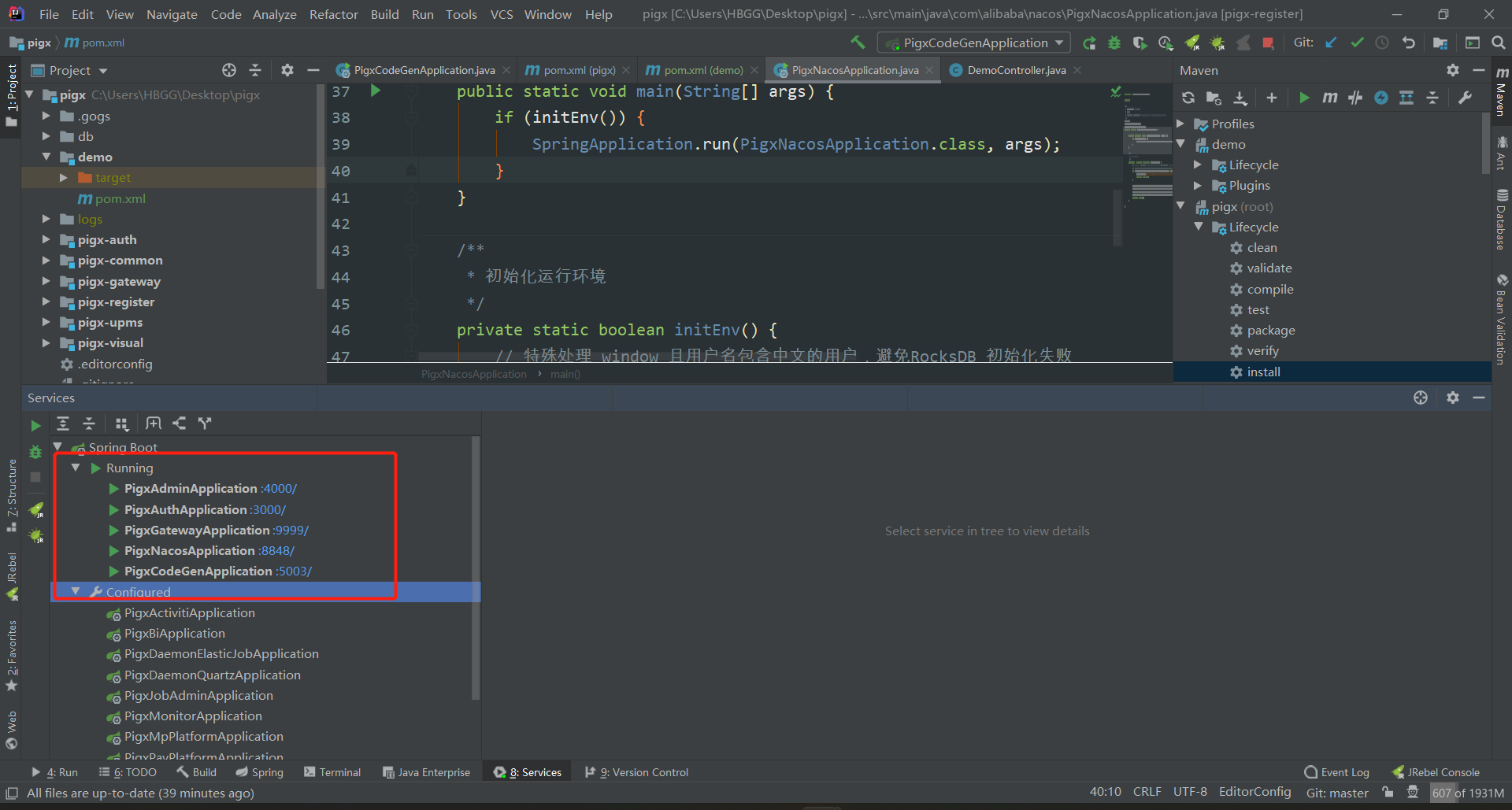1512x810 pixels.
Task: Click the Services tree vertical scrollbar
Action: [x=476, y=568]
